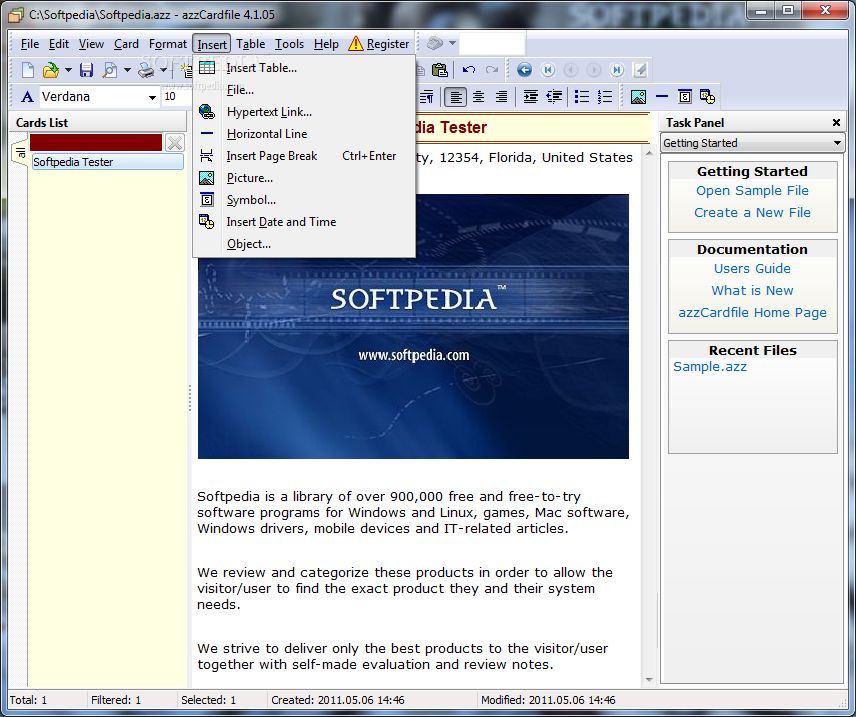Expand the phone dialer dropdown arrow
This screenshot has width=856, height=717.
click(x=452, y=43)
